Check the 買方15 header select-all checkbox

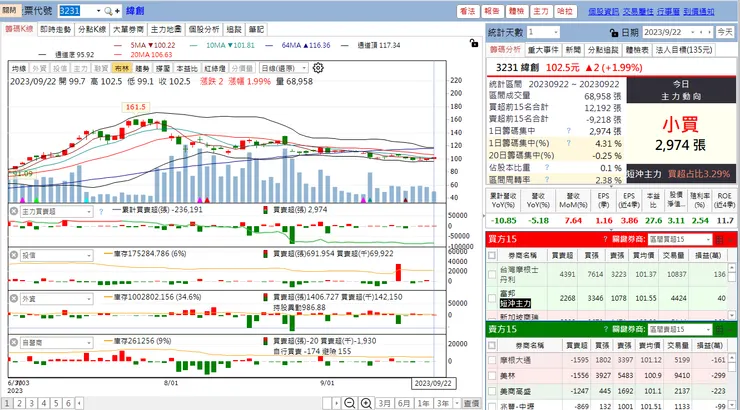[492, 255]
